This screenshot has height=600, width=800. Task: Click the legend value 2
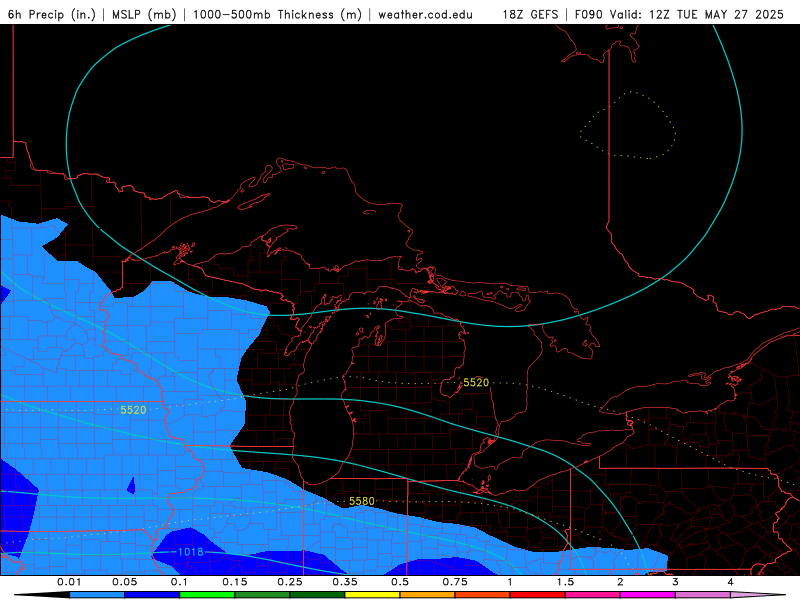(620, 582)
